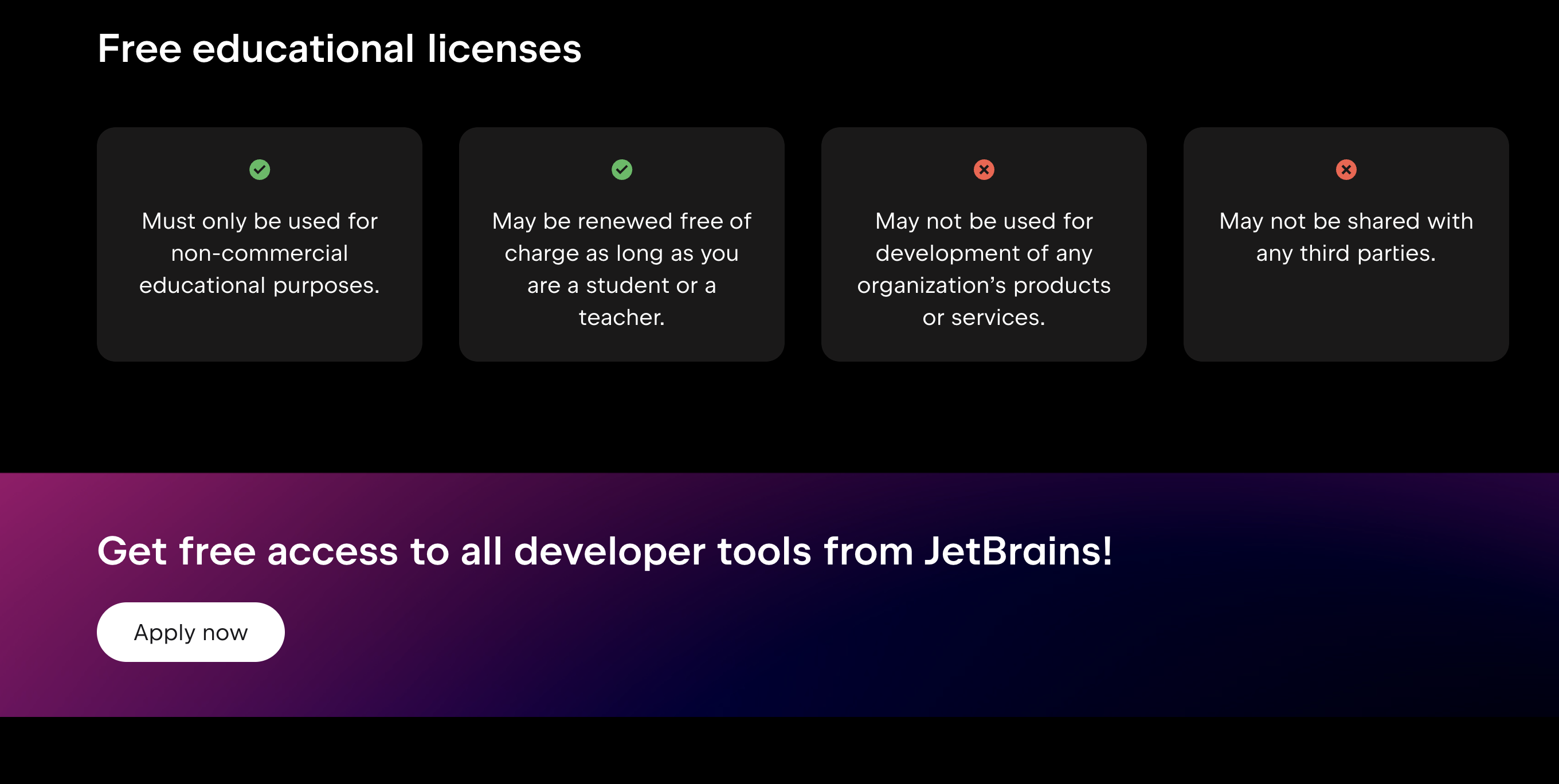The width and height of the screenshot is (1559, 784).
Task: Click 'organization's products' text line
Action: (984, 285)
